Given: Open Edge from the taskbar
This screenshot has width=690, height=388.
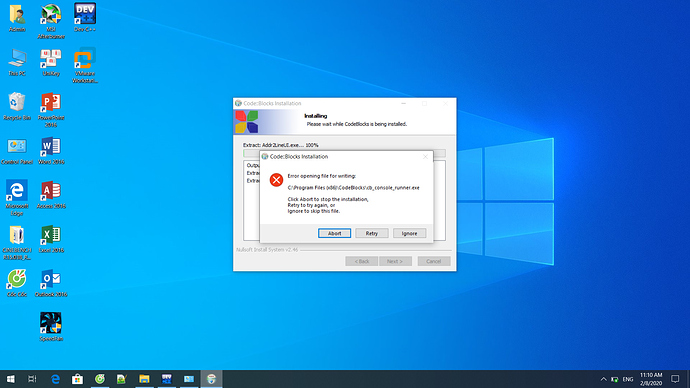Looking at the screenshot, I should point(55,379).
